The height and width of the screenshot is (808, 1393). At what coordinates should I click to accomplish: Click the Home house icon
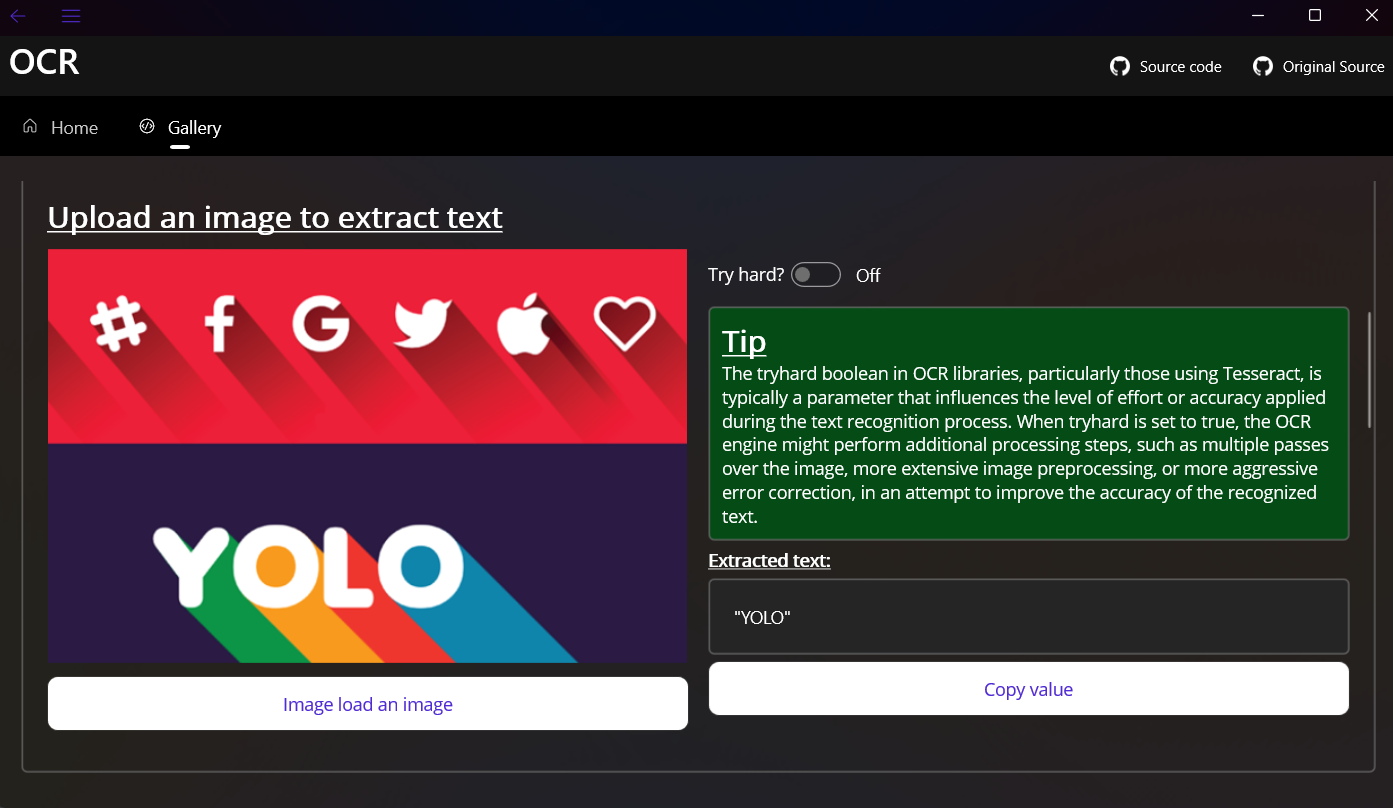[30, 127]
